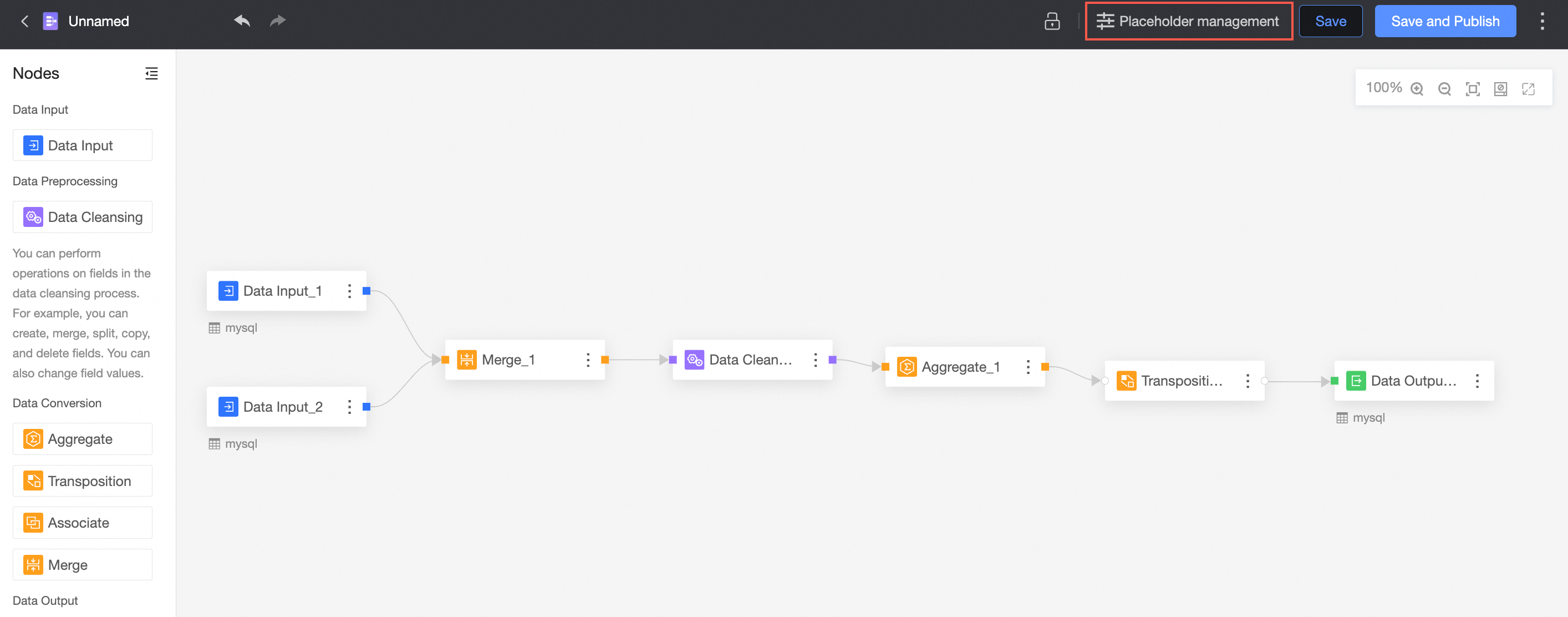Open Merge_1 node options menu
The image size is (1568, 617).
point(587,360)
